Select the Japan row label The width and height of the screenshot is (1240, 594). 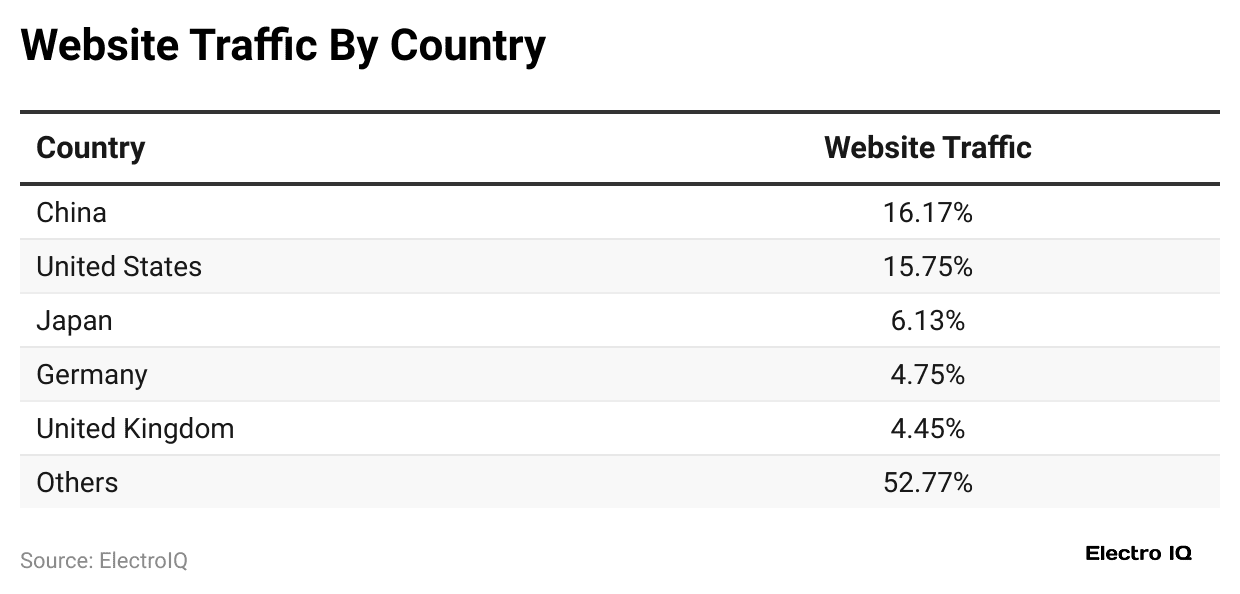(74, 320)
